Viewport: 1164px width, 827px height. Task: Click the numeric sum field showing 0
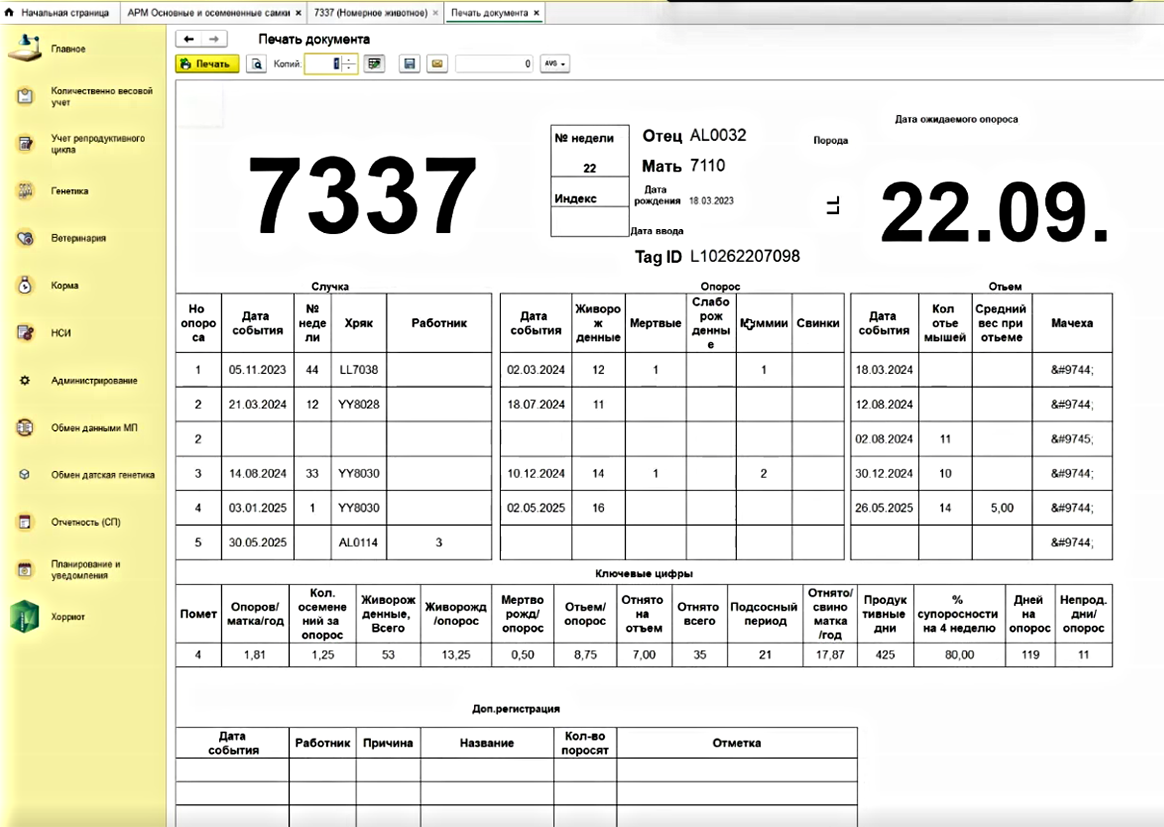point(494,64)
